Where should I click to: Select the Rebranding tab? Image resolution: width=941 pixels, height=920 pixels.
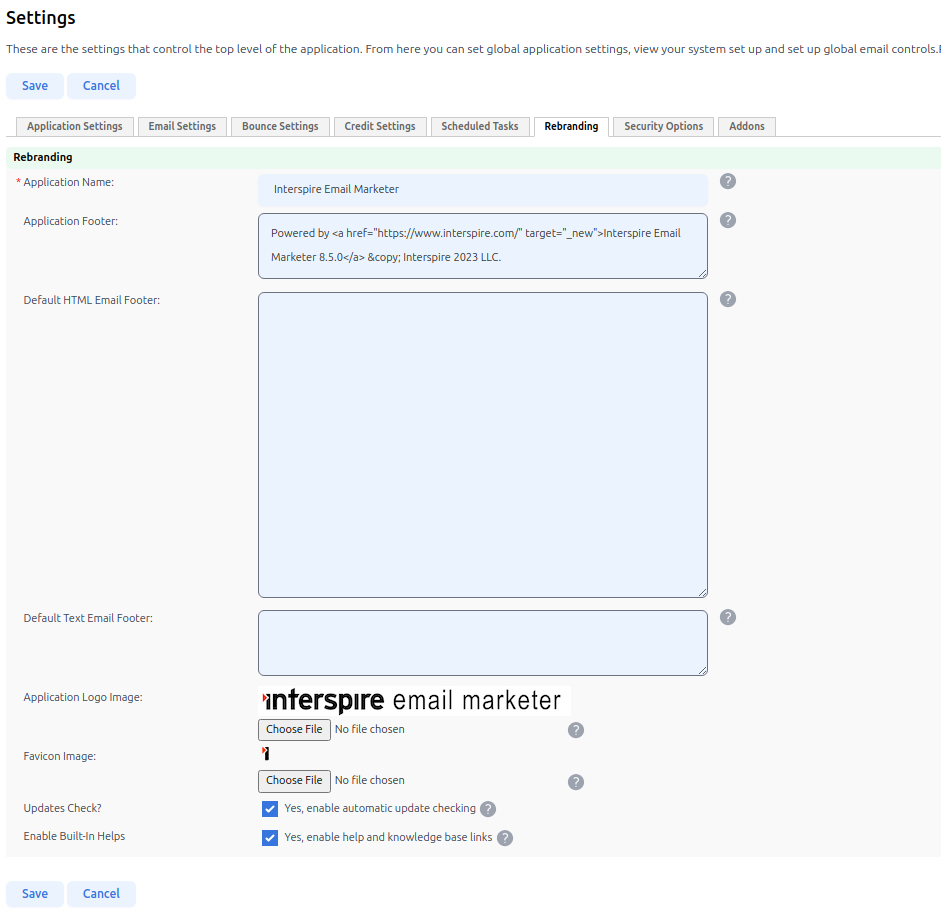point(571,127)
